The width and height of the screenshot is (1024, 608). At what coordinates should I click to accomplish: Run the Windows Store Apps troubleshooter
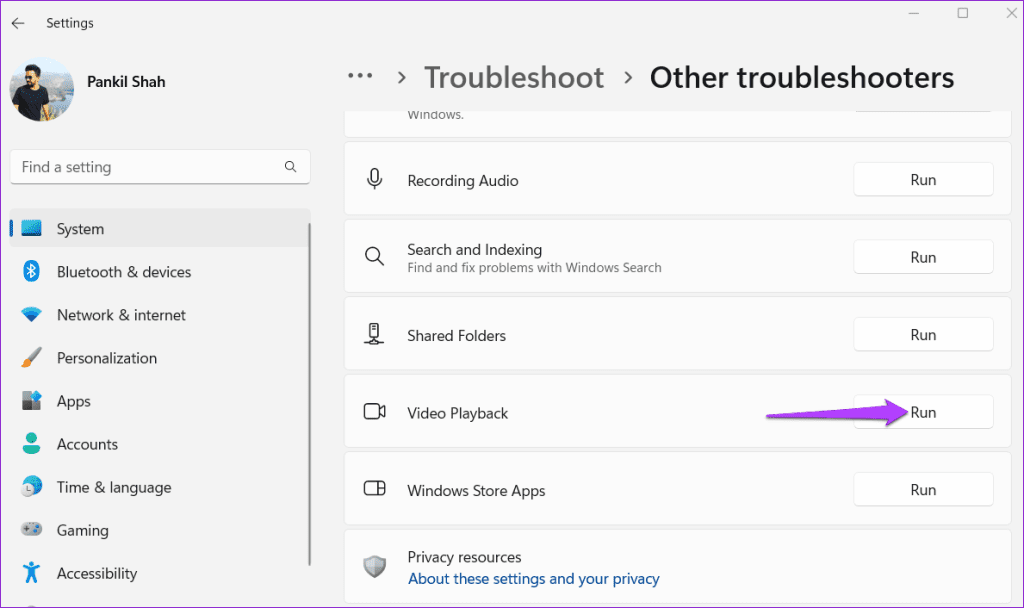pyautogui.click(x=922, y=490)
